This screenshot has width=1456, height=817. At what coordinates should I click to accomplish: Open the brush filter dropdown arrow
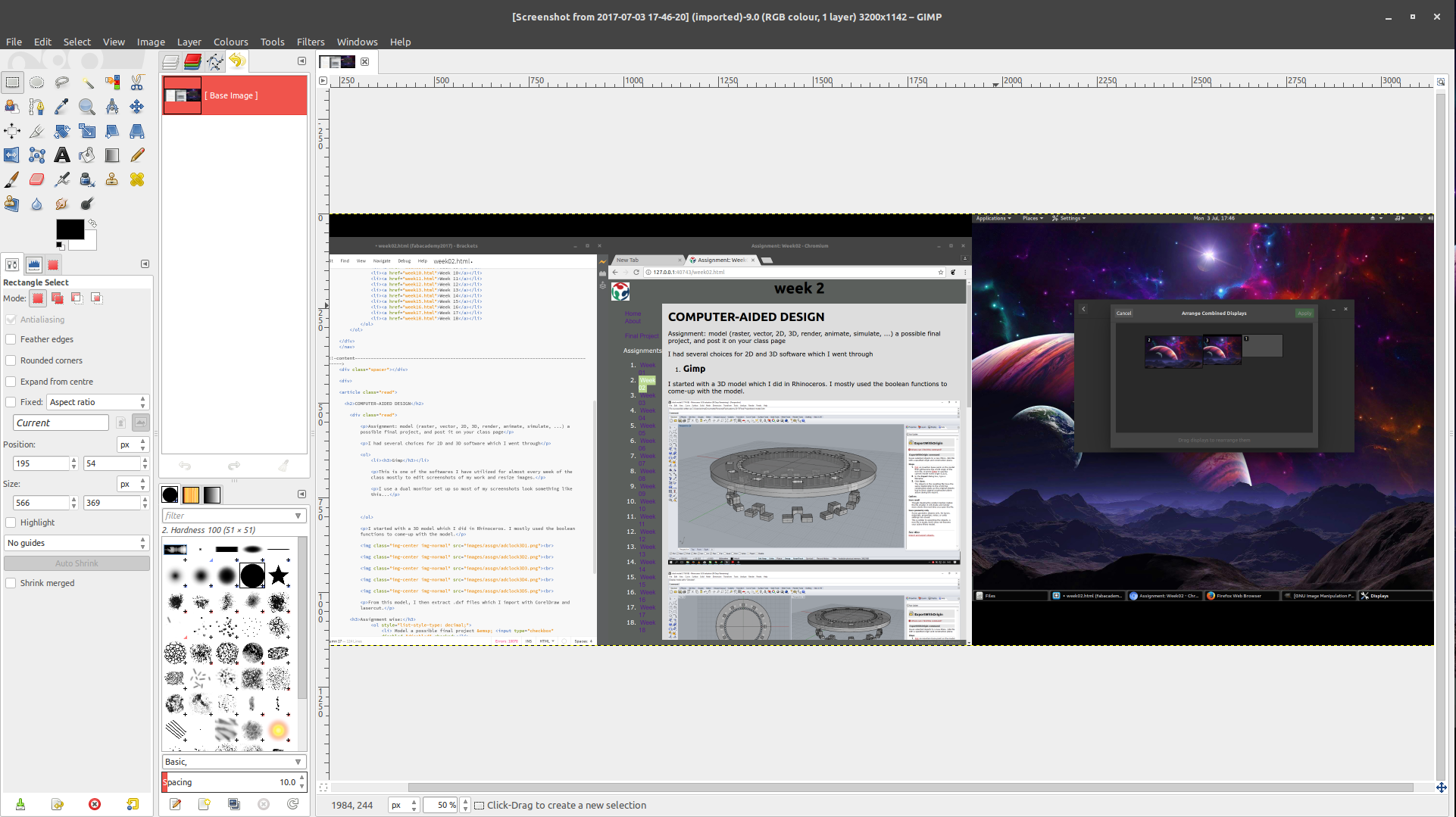[x=298, y=516]
